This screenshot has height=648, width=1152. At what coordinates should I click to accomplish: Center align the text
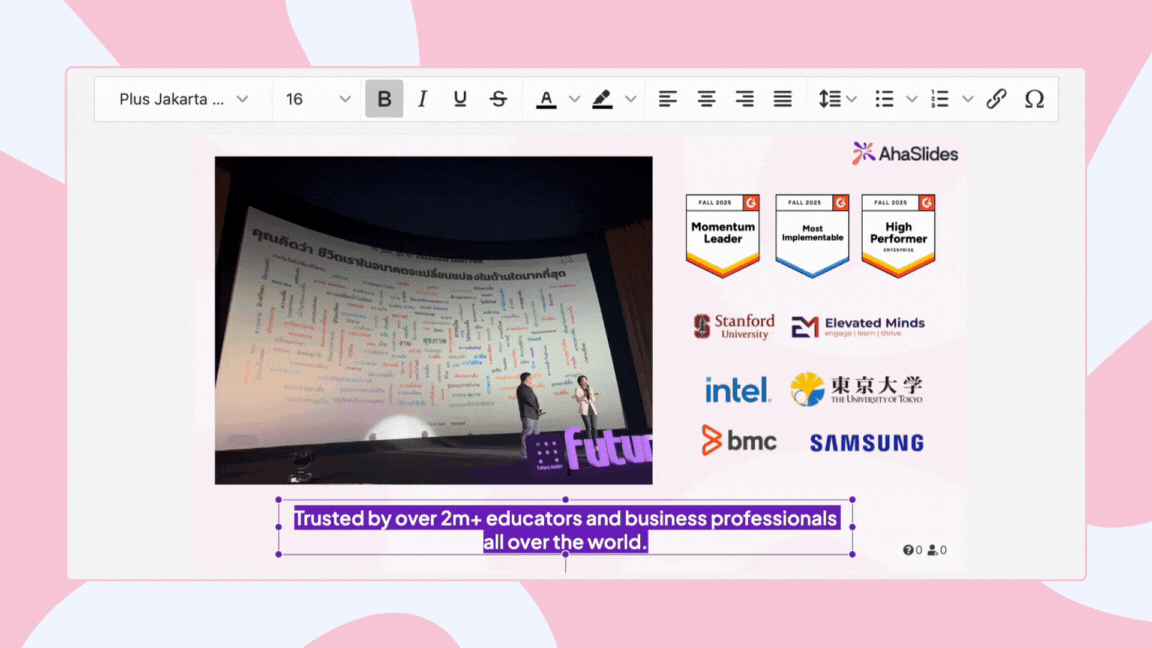706,99
